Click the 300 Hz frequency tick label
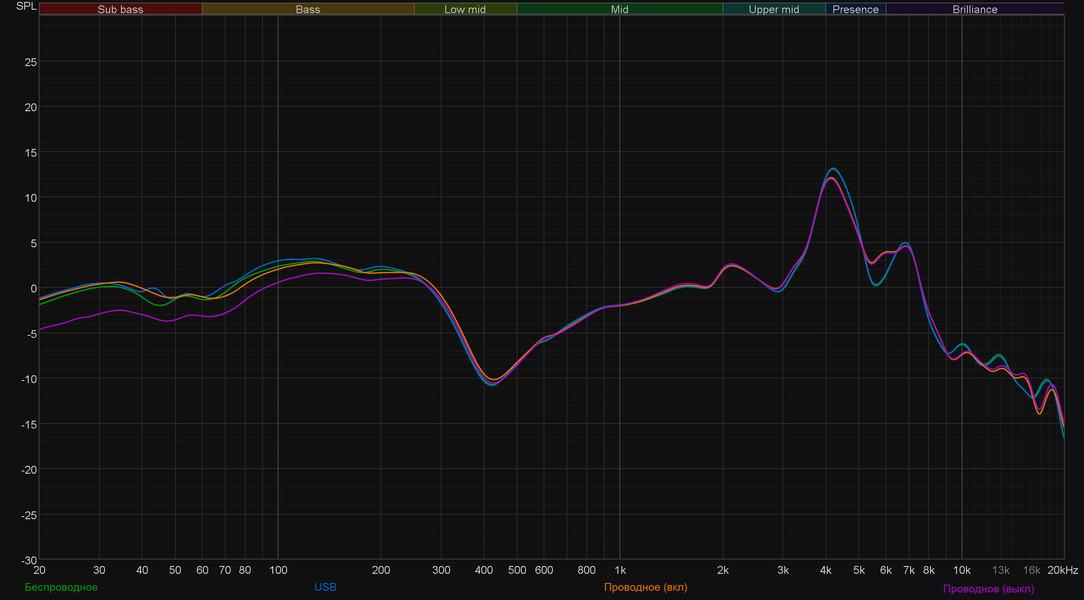This screenshot has width=1084, height=600. (x=441, y=570)
